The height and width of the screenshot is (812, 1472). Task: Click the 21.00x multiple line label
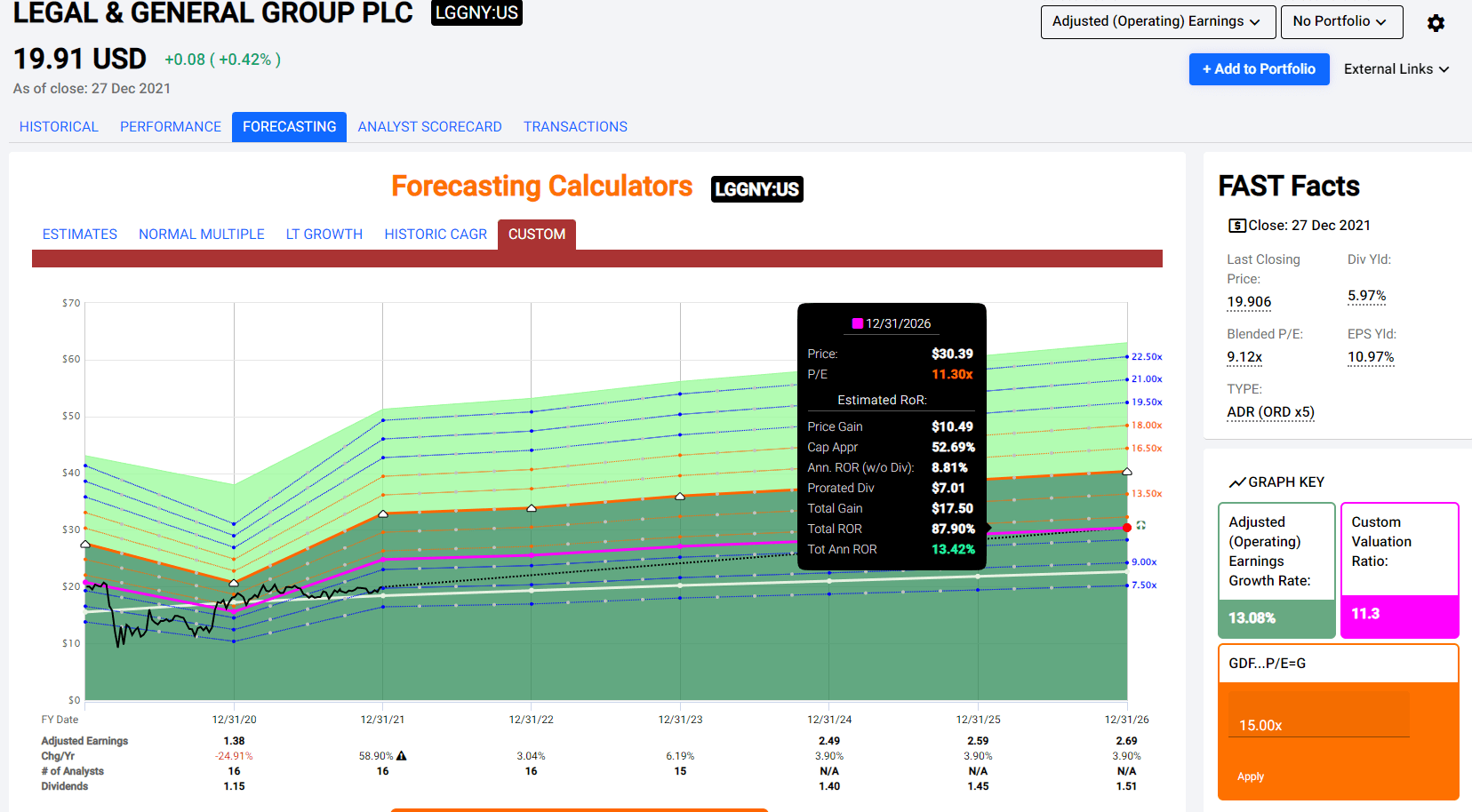click(x=1147, y=379)
